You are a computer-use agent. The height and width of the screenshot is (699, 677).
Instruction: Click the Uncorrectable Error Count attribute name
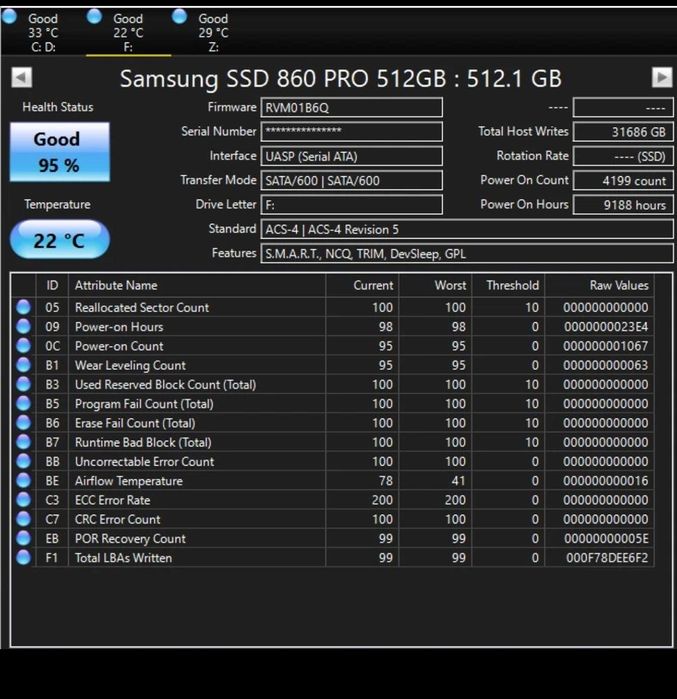144,462
